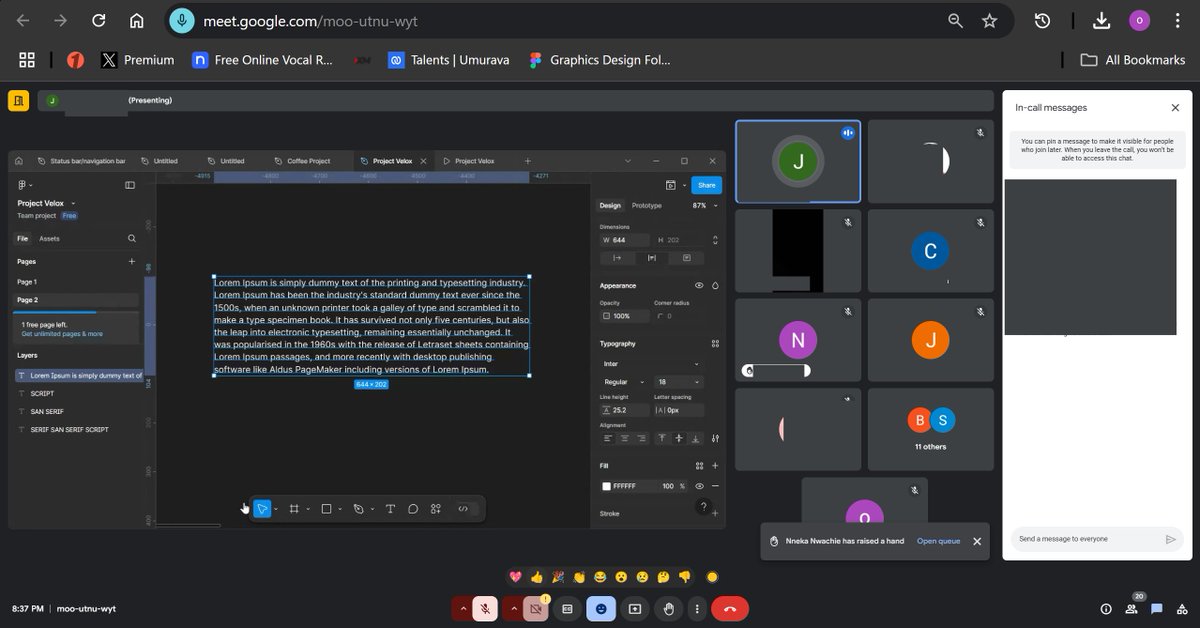Viewport: 1200px width, 628px height.
Task: Open the emoji reactions button
Action: pyautogui.click(x=601, y=608)
